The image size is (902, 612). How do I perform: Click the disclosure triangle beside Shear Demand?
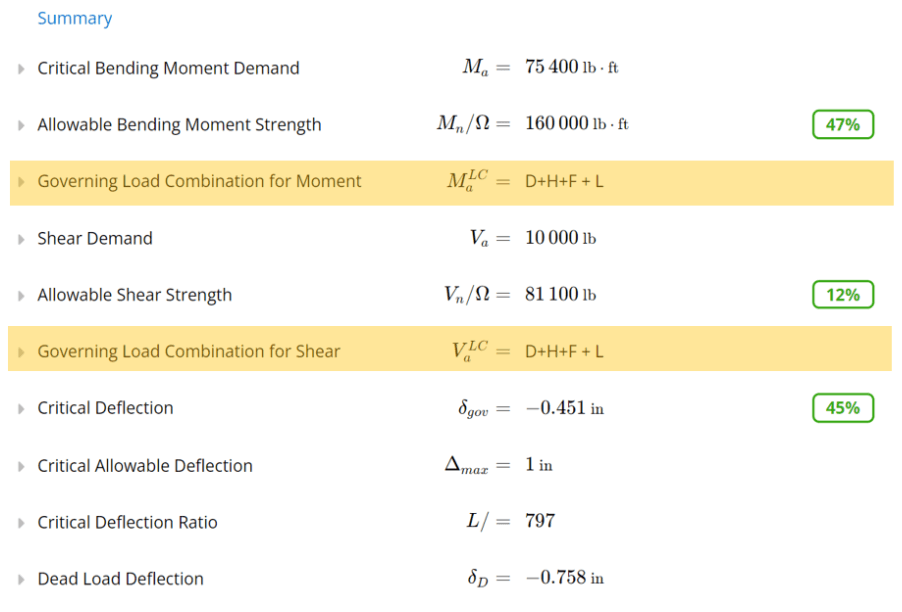[x=19, y=238]
